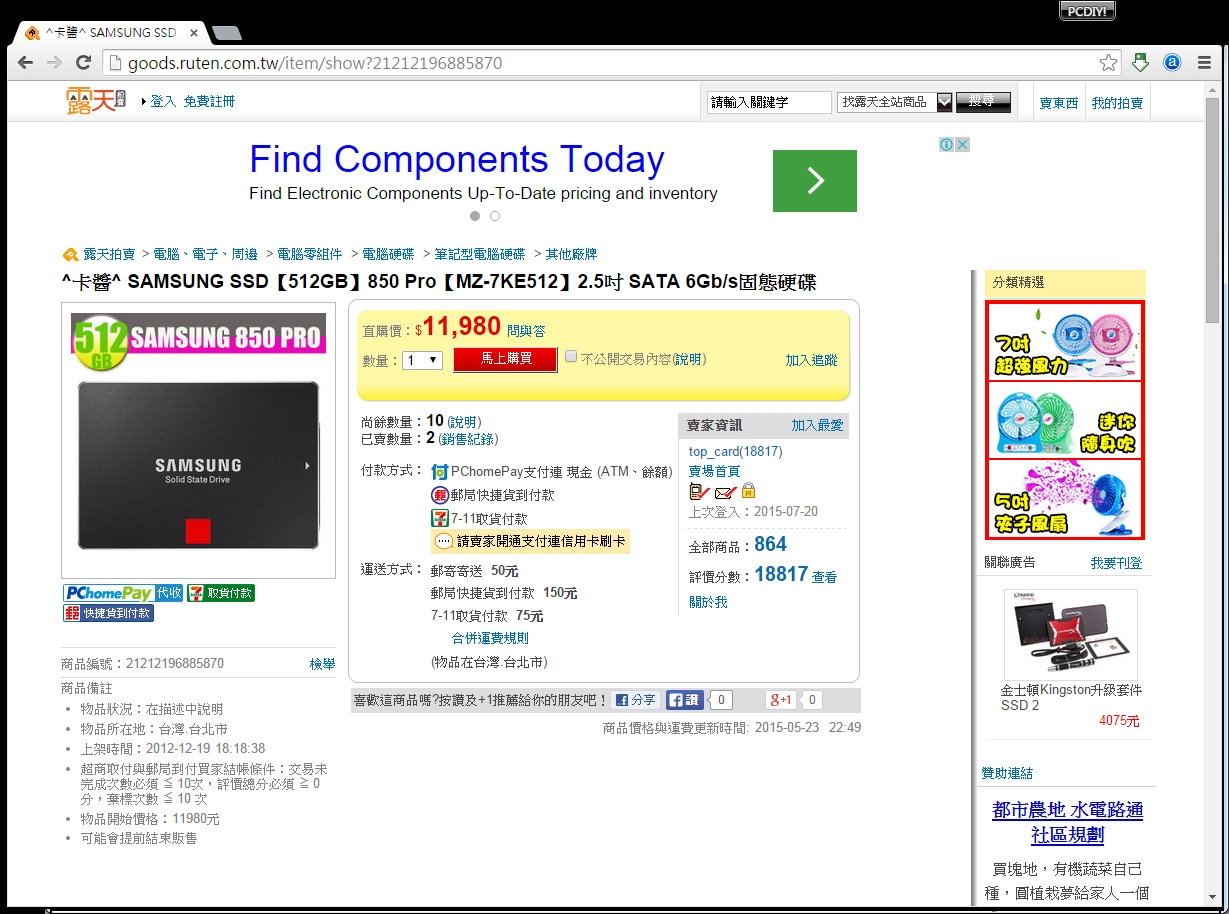The image size is (1229, 914).
Task: Click the ad info icon beside the banner
Action: point(946,145)
